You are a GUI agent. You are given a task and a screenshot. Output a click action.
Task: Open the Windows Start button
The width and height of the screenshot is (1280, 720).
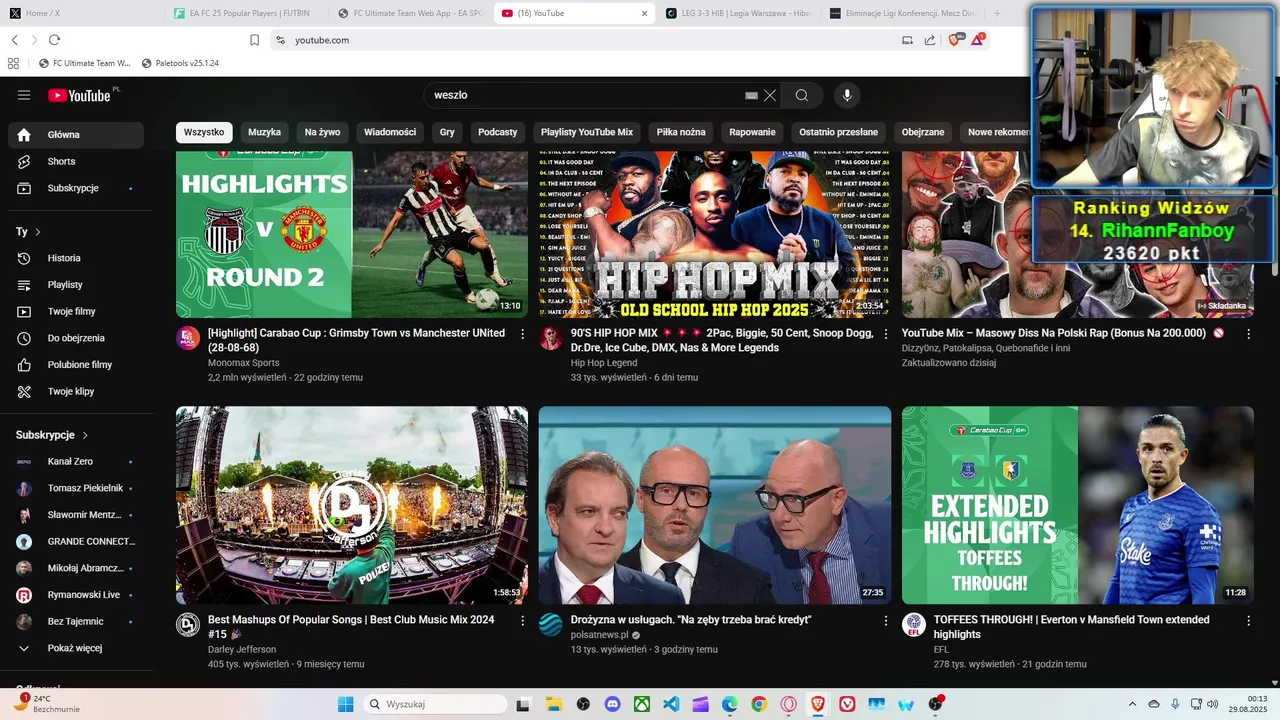[x=346, y=704]
